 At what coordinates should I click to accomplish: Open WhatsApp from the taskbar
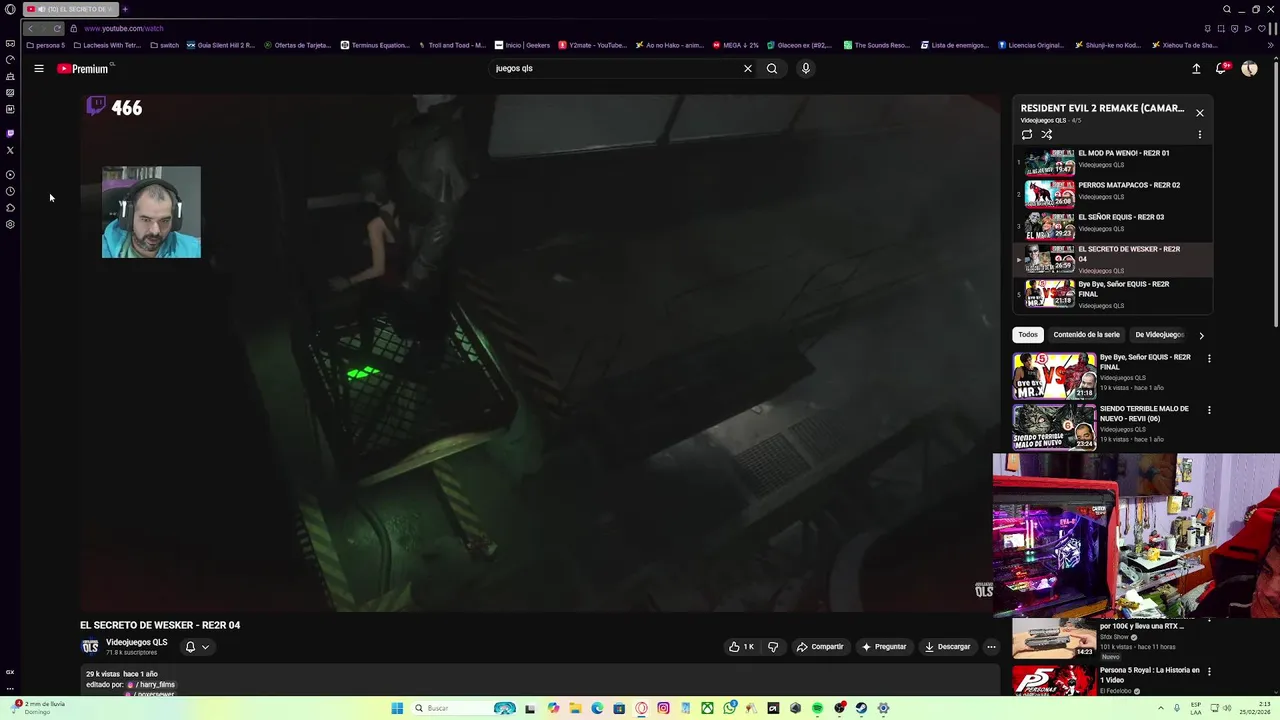pyautogui.click(x=729, y=708)
